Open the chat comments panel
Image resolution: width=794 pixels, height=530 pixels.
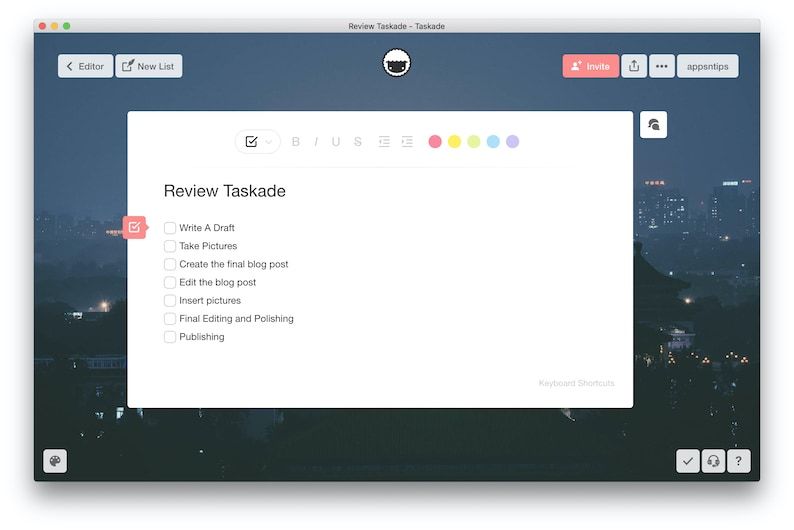(x=653, y=125)
